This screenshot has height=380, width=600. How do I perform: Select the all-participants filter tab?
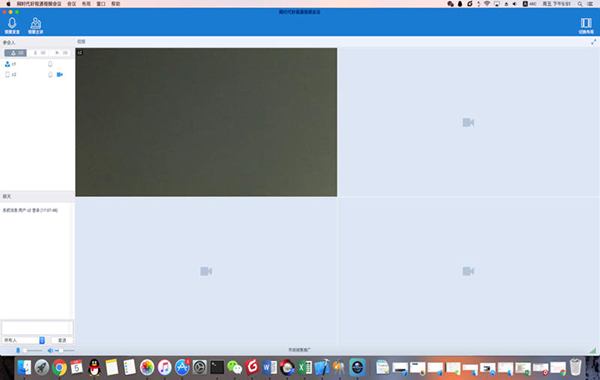(16, 53)
